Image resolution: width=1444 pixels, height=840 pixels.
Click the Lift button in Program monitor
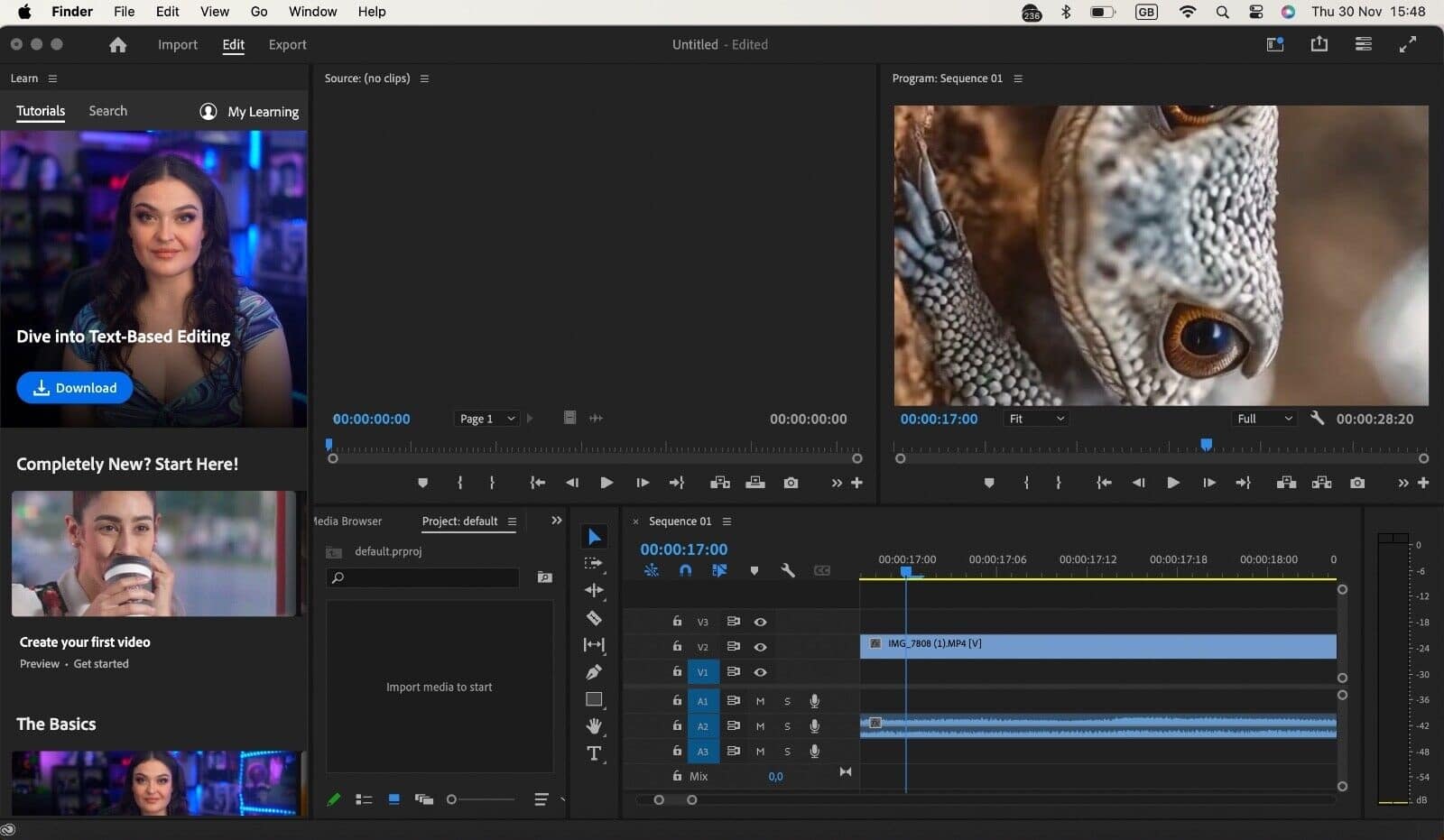[x=1287, y=483]
